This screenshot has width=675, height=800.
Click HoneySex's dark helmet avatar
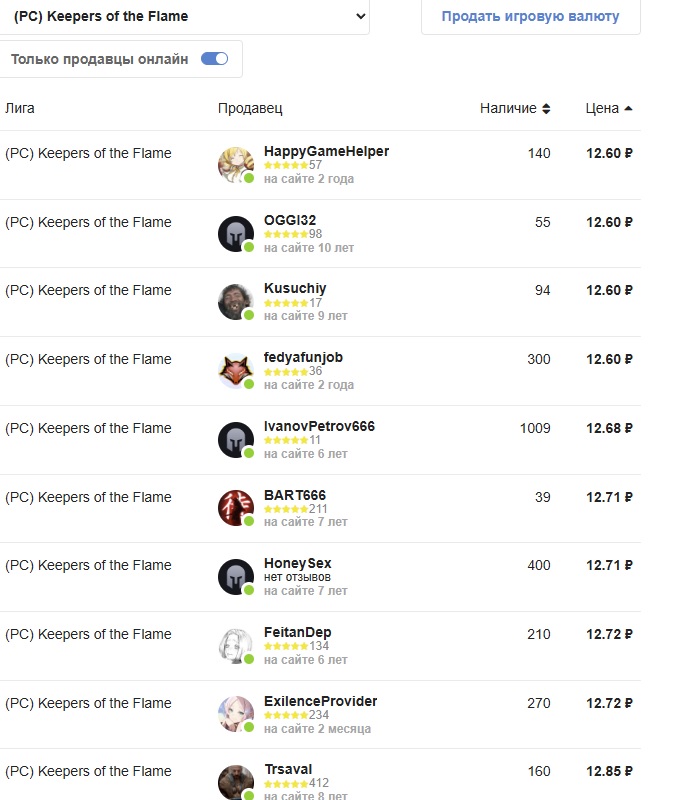[236, 577]
